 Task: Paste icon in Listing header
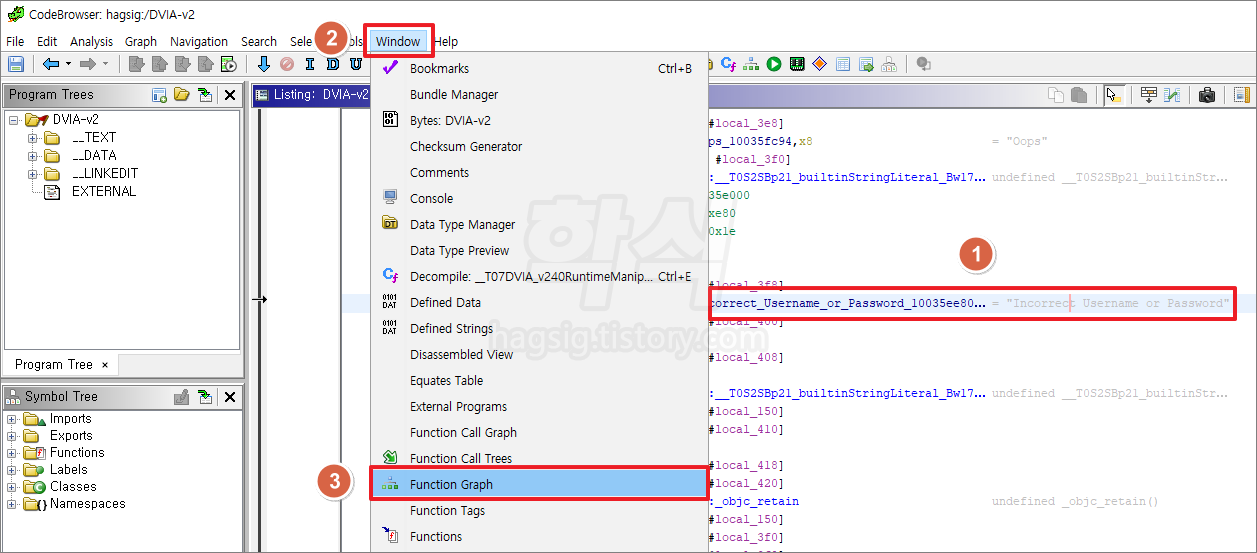(1079, 95)
